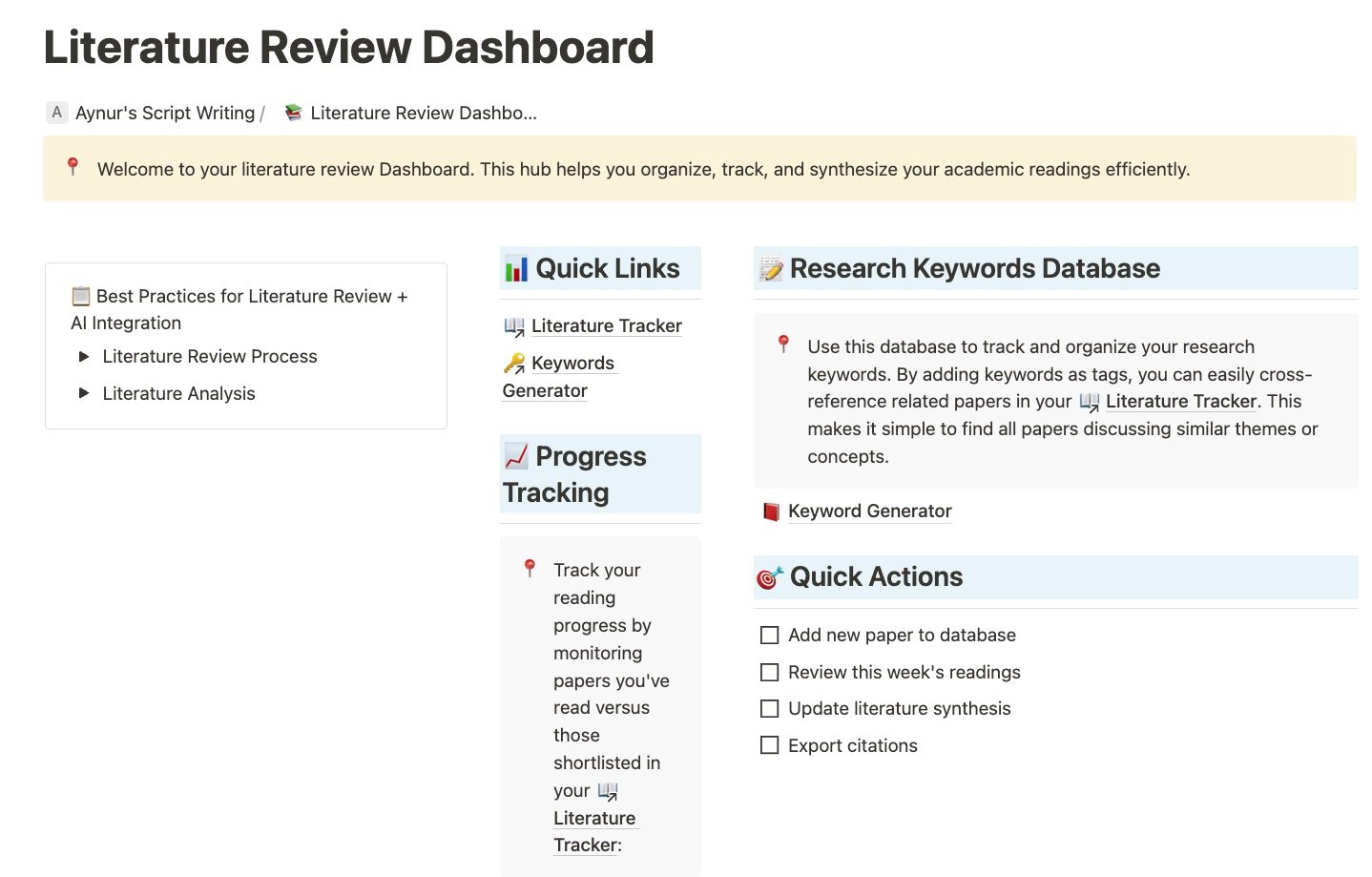
Task: Click the key icon beside Keywords Generator
Action: [x=514, y=364]
